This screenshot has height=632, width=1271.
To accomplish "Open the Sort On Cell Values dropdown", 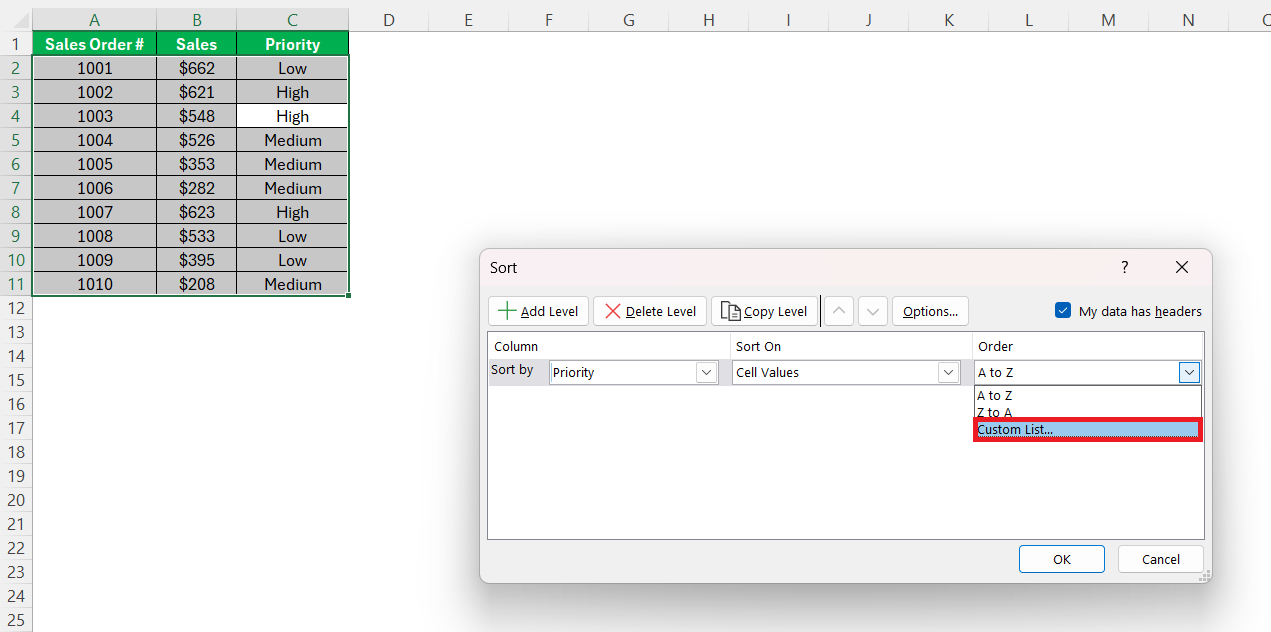I will tap(948, 372).
